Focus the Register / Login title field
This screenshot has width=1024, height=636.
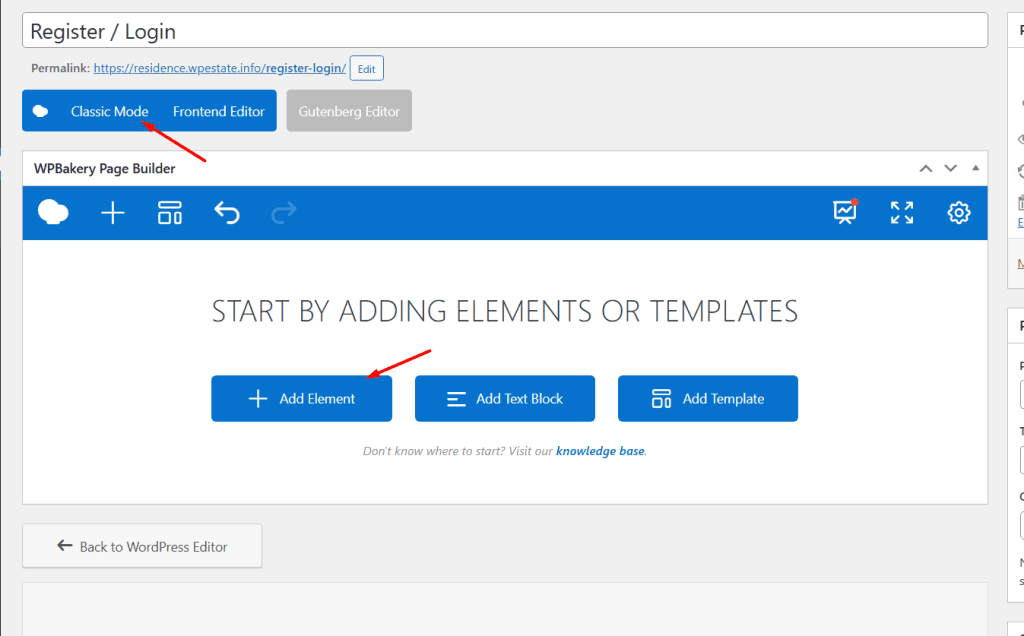(505, 31)
